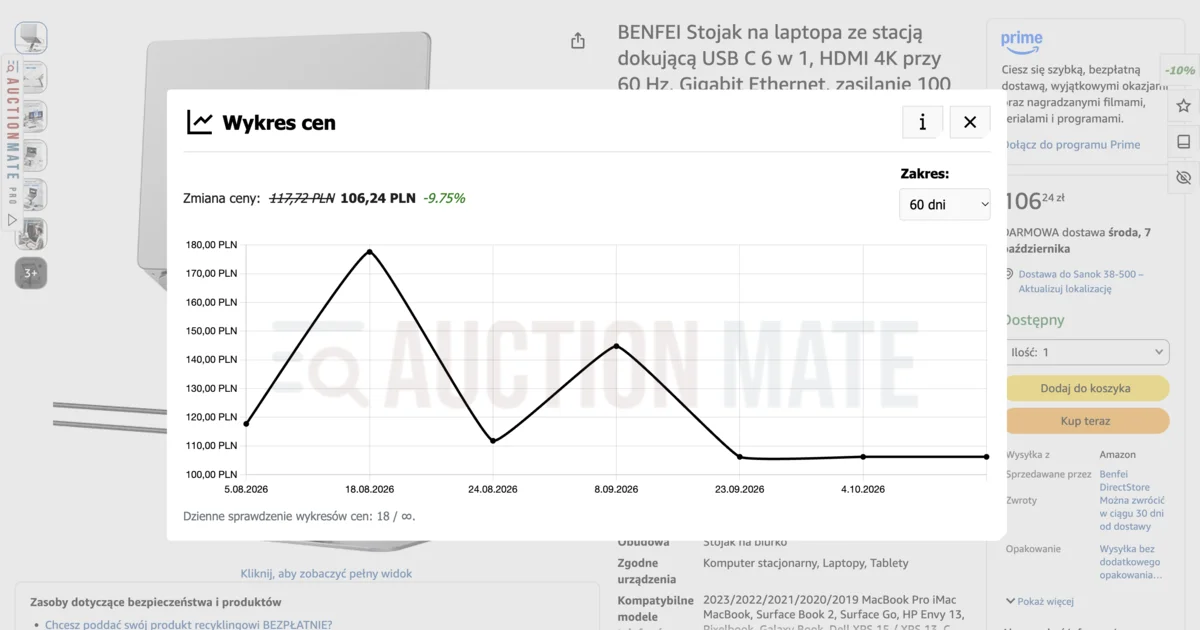Expand Pokaż więcej details
Screen dimensions: 1200x630
1040,601
